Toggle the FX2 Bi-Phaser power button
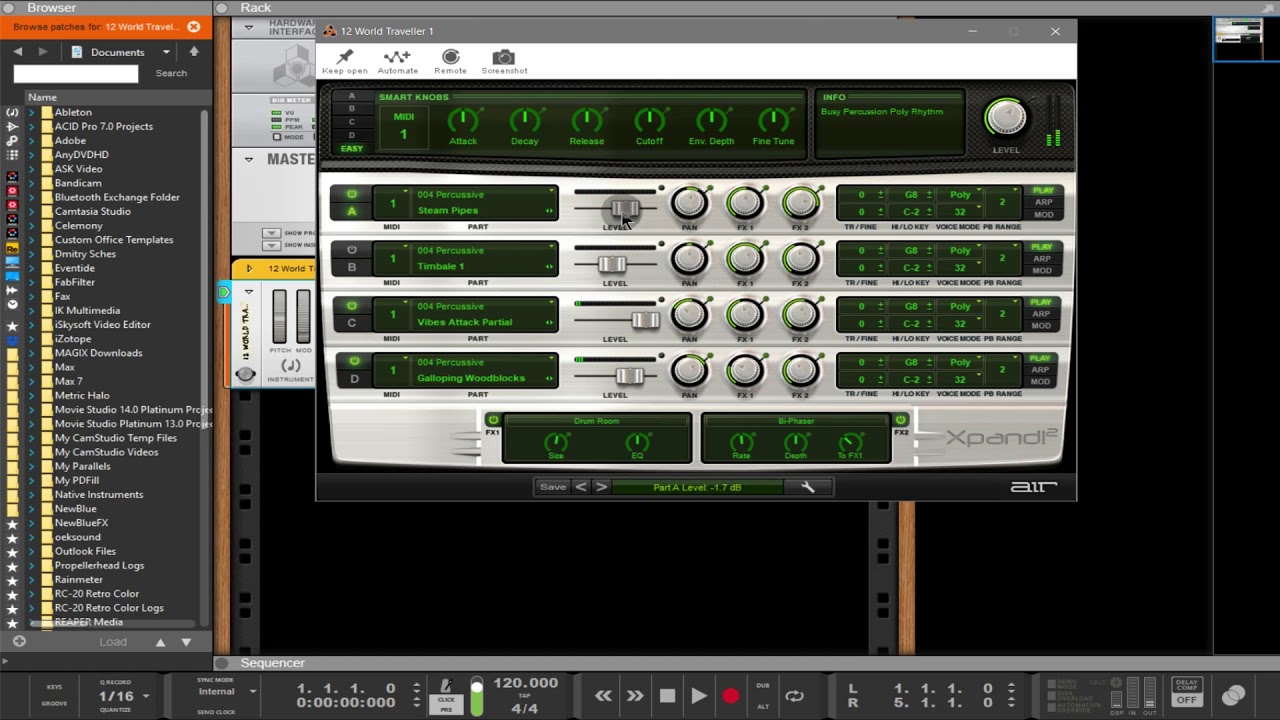 (x=900, y=420)
